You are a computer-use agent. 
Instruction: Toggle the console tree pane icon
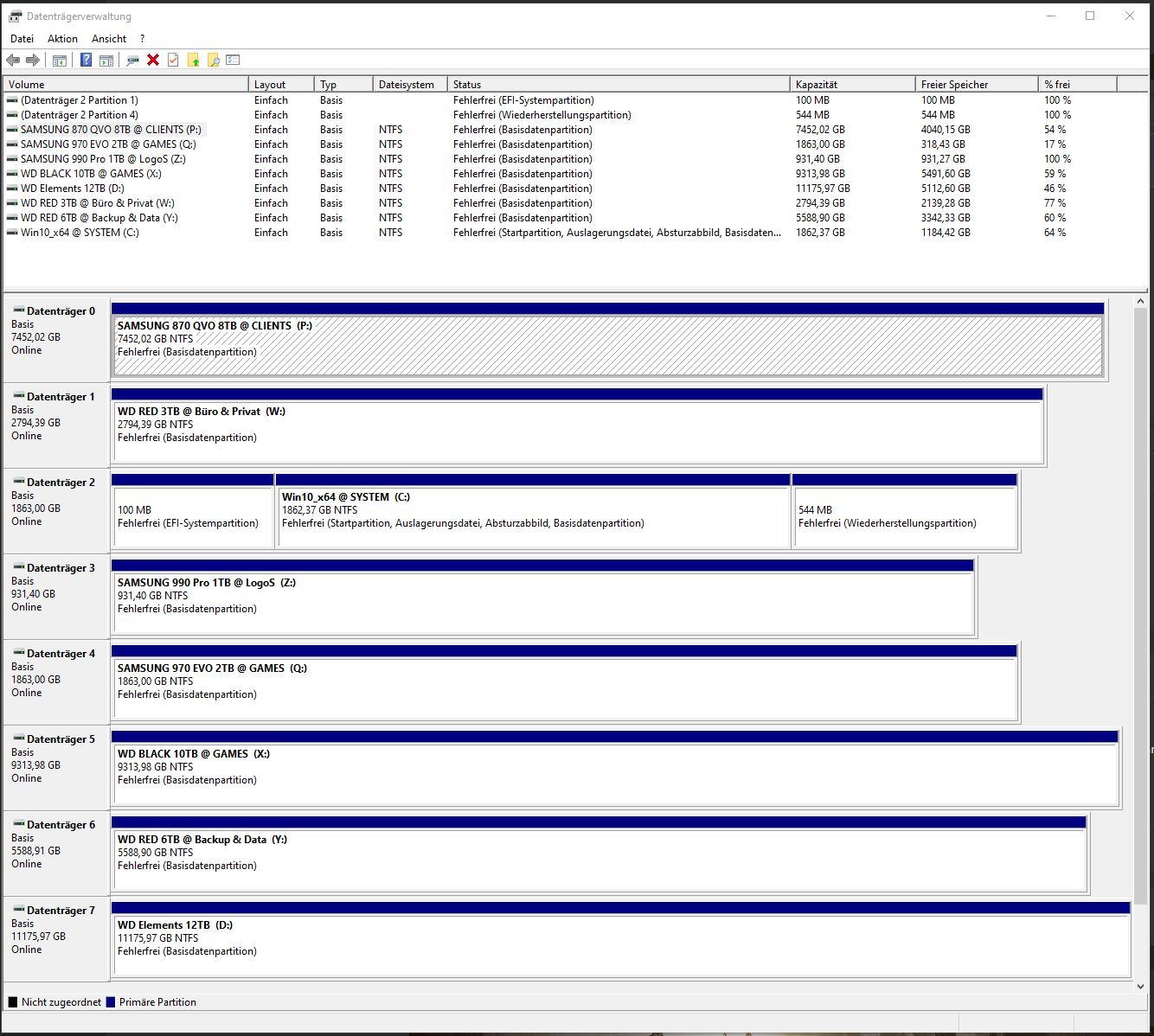pos(59,60)
